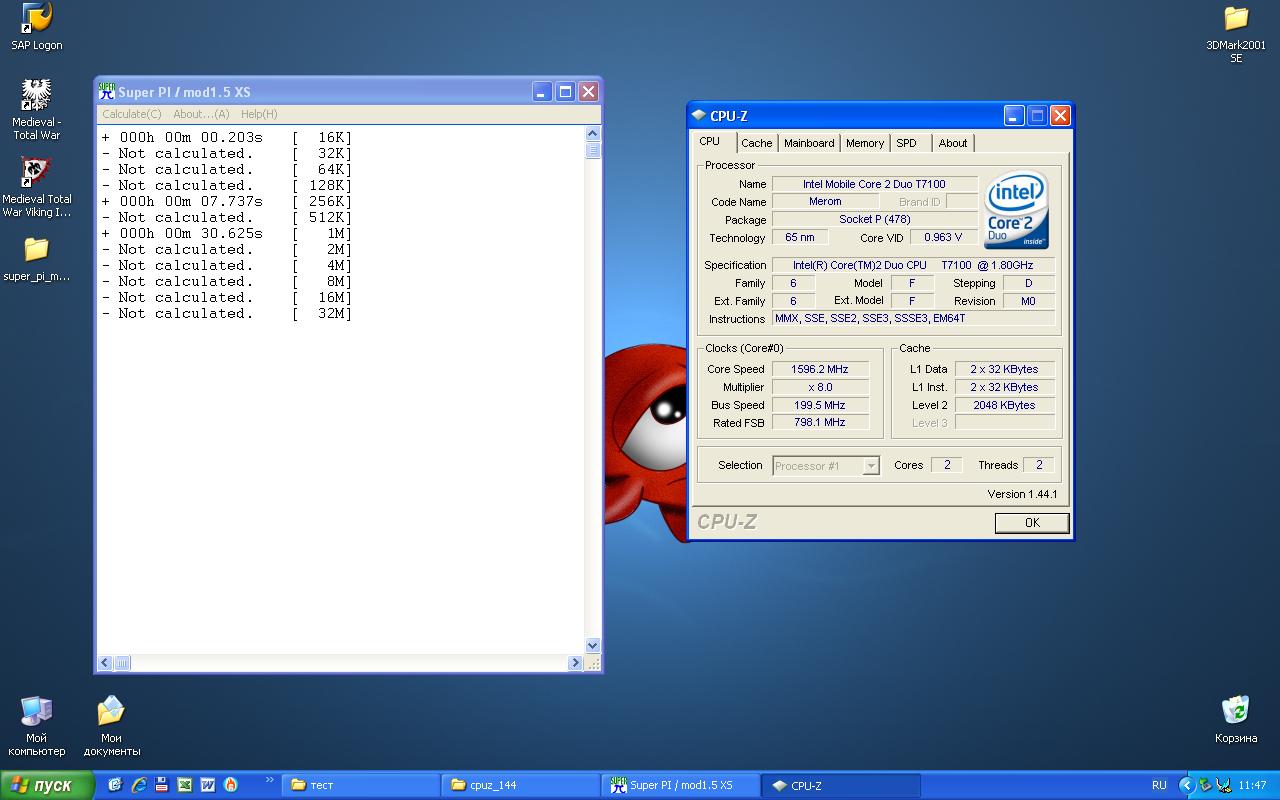Click the Core Speed 1596.2 MHz field

coord(820,369)
